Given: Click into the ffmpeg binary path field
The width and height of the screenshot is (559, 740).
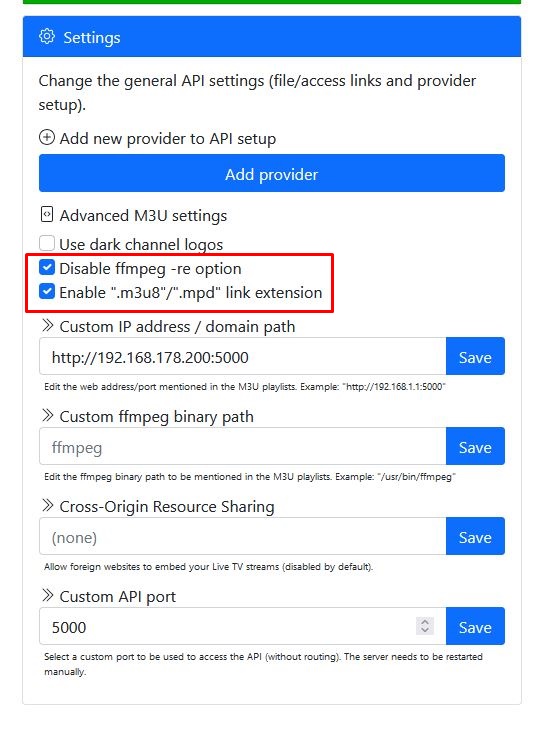Looking at the screenshot, I should point(243,446).
